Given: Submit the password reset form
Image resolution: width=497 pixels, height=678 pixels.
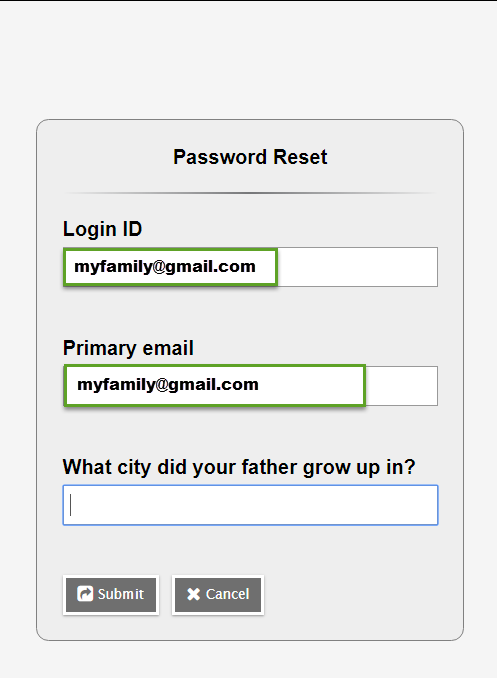Looking at the screenshot, I should [x=111, y=595].
